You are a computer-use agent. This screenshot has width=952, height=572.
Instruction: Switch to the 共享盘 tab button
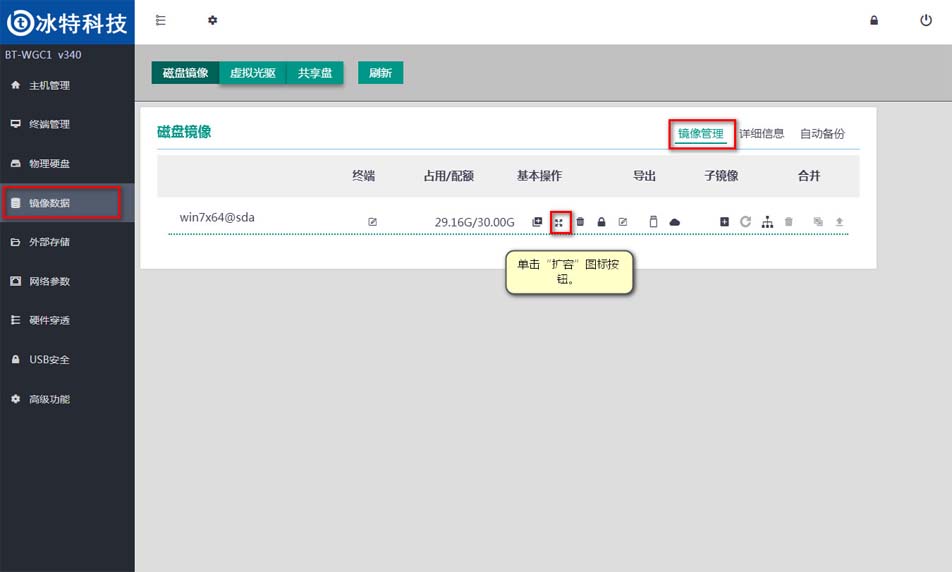tap(314, 73)
